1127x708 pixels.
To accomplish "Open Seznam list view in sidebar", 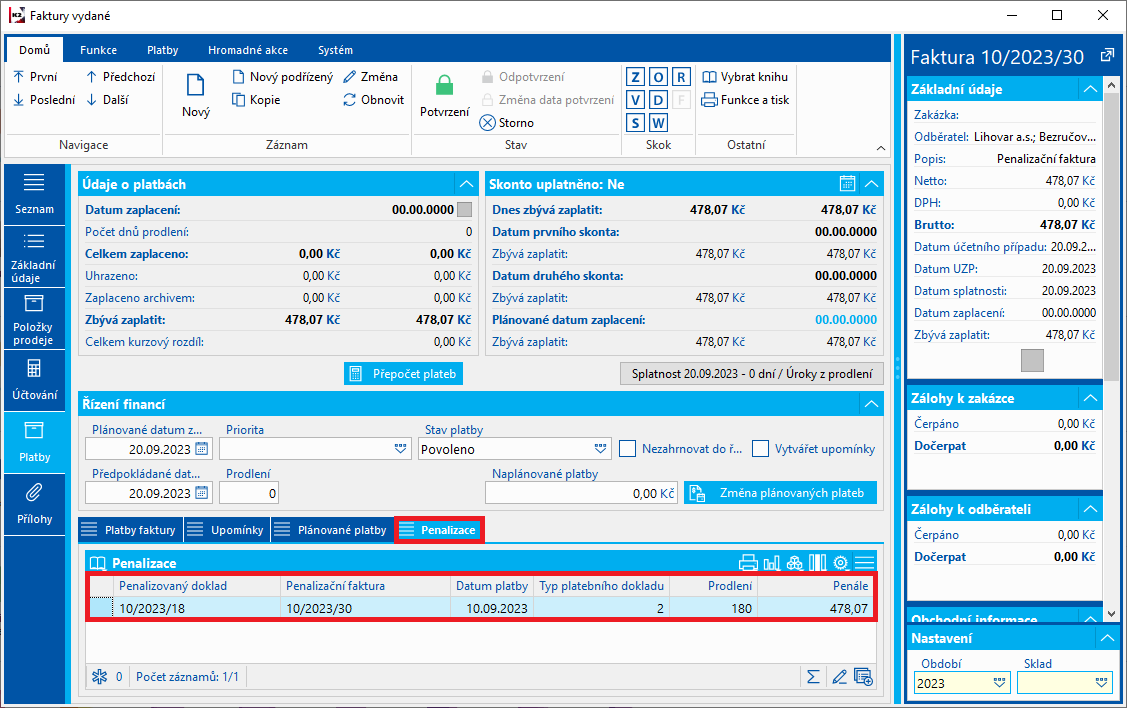I will (34, 194).
